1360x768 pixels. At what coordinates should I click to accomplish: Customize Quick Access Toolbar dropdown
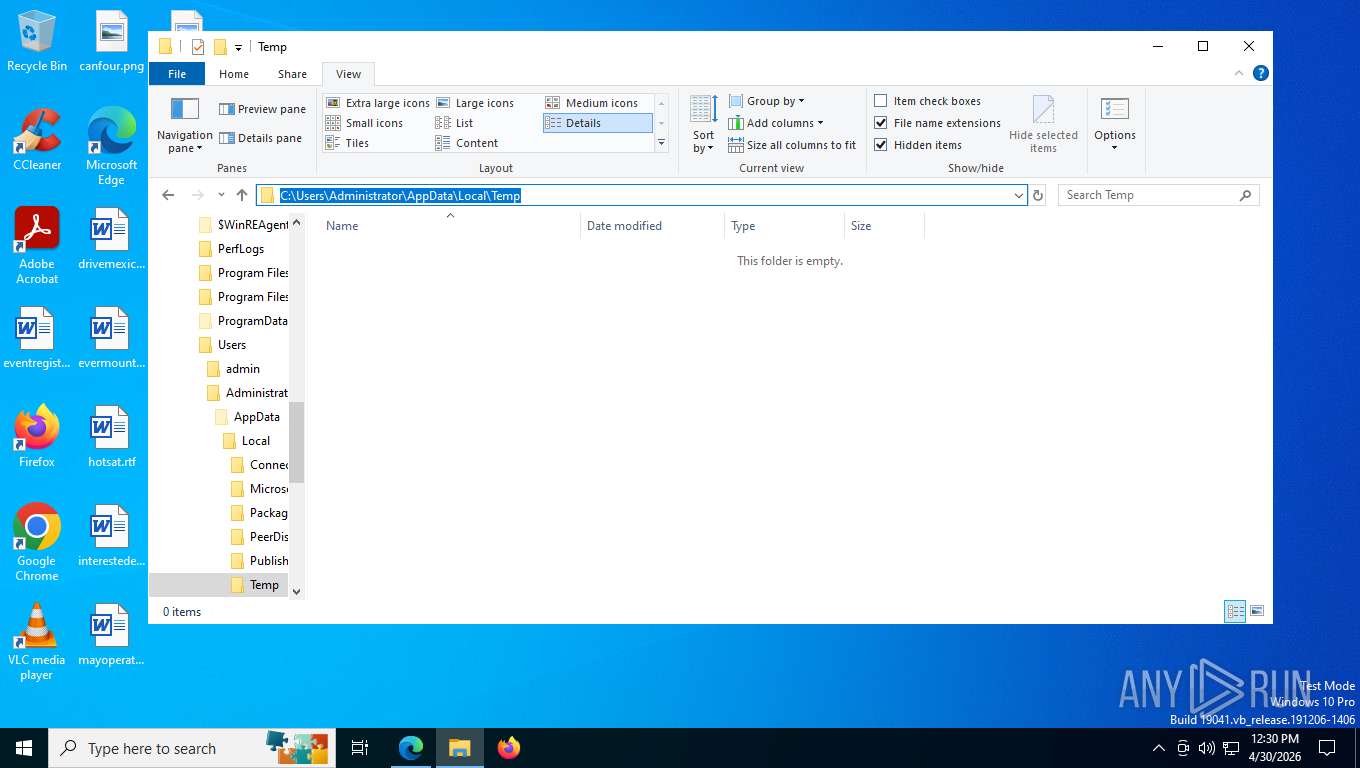coord(238,47)
